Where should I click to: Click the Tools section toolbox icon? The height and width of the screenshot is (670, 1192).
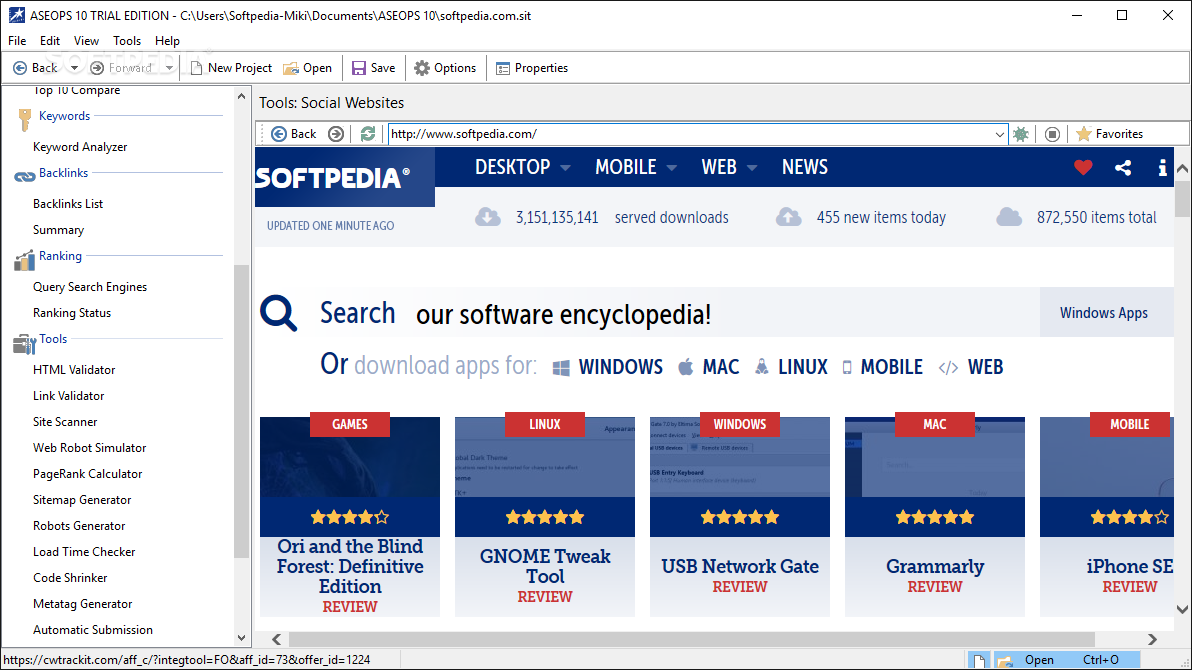24,345
